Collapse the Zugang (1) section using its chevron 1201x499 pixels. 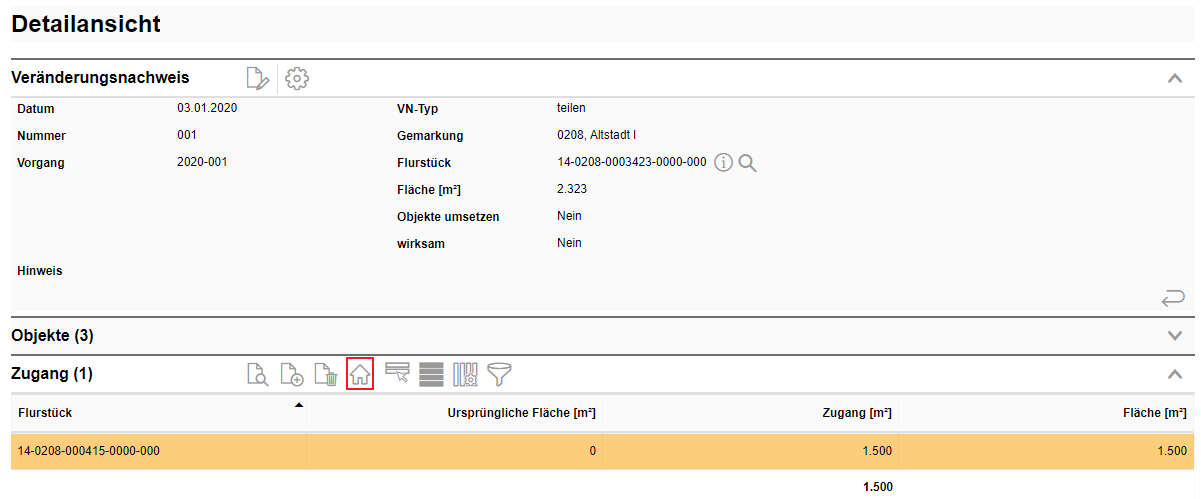[1175, 374]
